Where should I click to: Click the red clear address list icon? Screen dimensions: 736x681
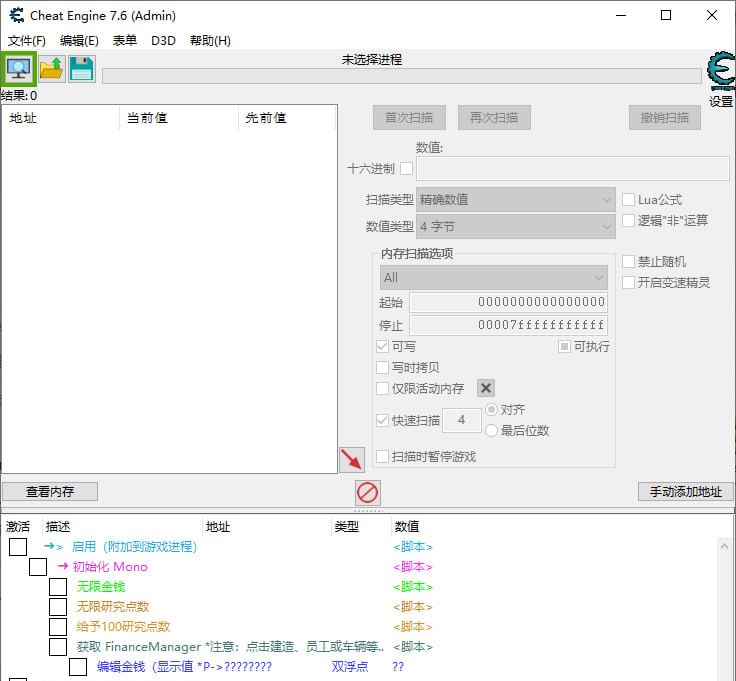(x=368, y=493)
